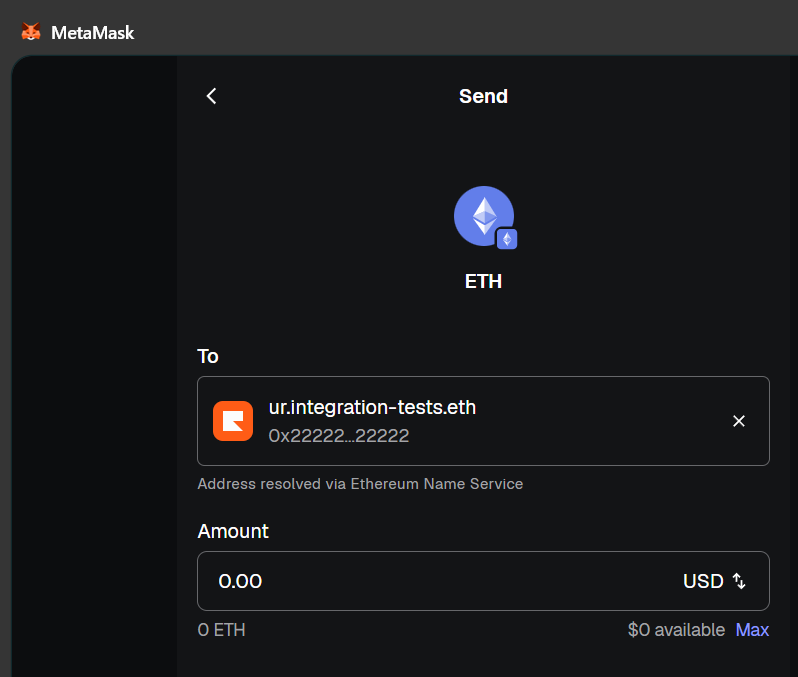Click the MetaMask title text
This screenshot has width=798, height=677.
[93, 33]
